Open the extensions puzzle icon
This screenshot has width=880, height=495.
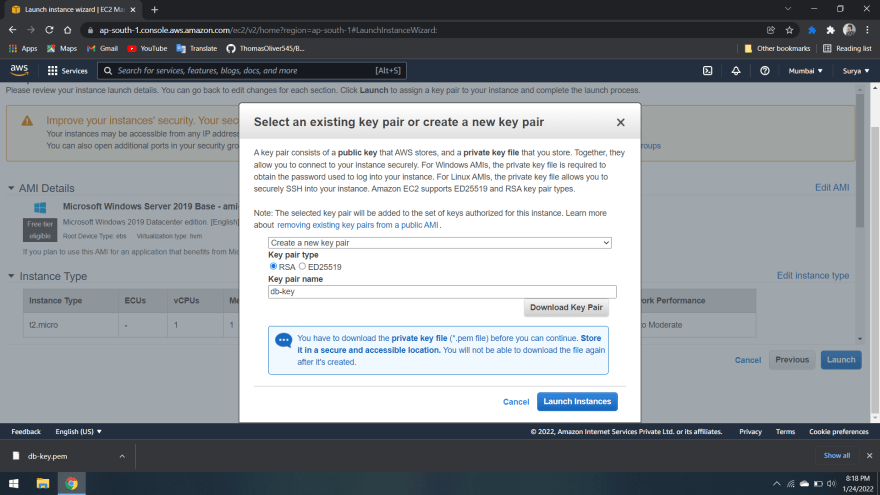tap(830, 30)
